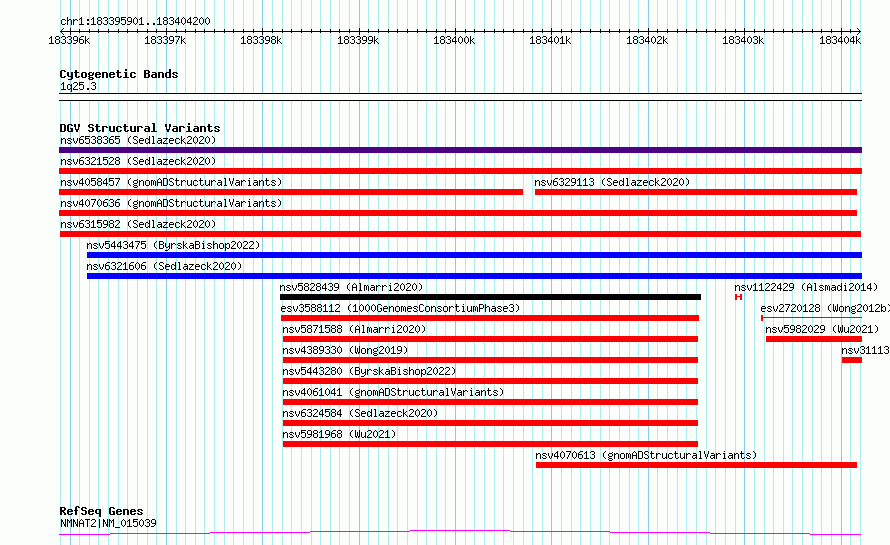This screenshot has height=545, width=890.
Task: Open the esv2720128 (Wong2012b) label
Action: (825, 308)
